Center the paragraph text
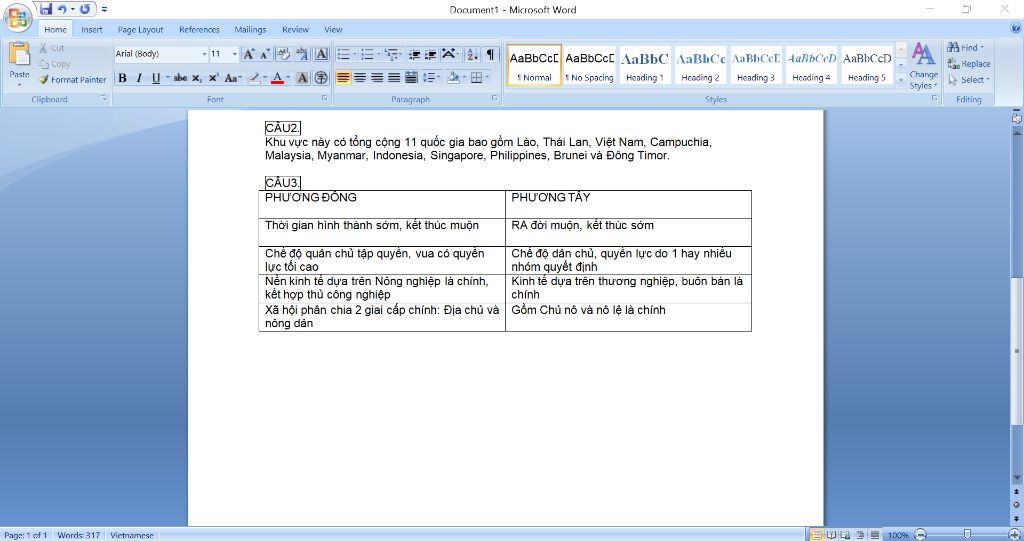The image size is (1024, 541). 360,78
